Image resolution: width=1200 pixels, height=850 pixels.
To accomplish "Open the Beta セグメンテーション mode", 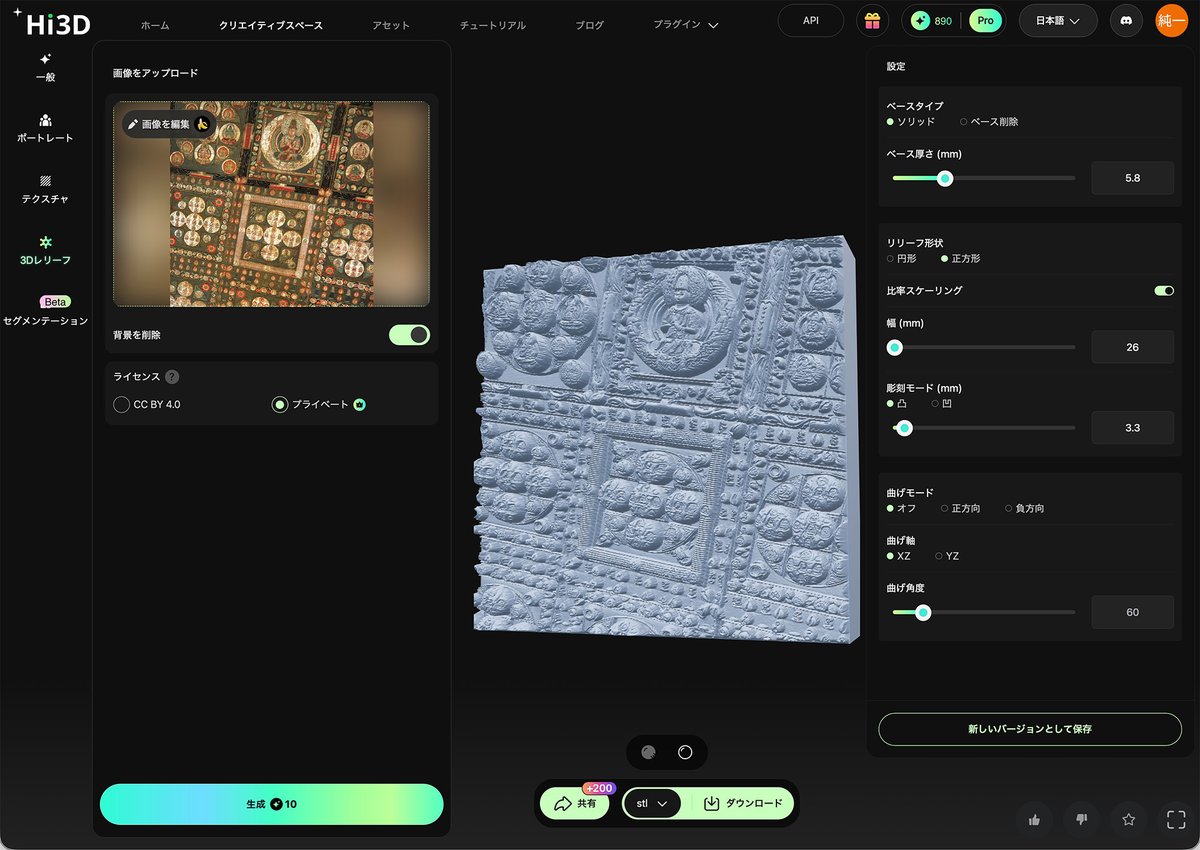I will tap(45, 311).
